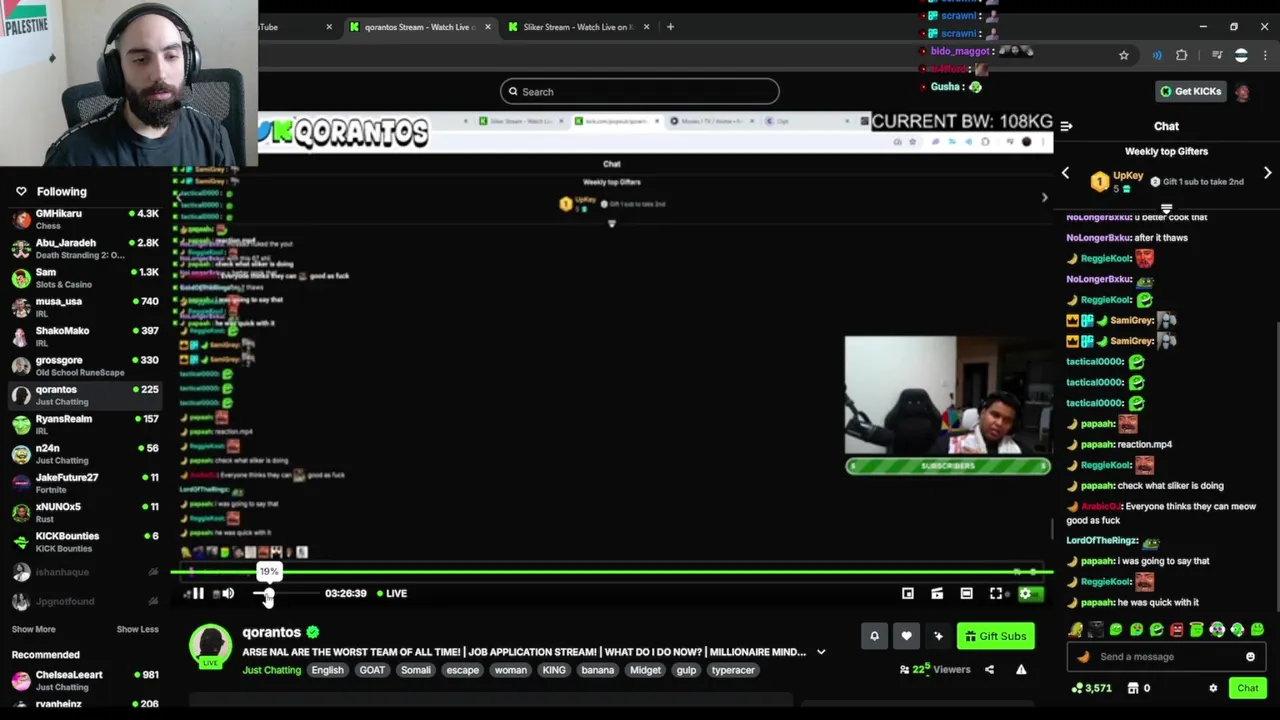Adjust the volume slider at 19%
This screenshot has width=1280, height=720.
pos(268,593)
